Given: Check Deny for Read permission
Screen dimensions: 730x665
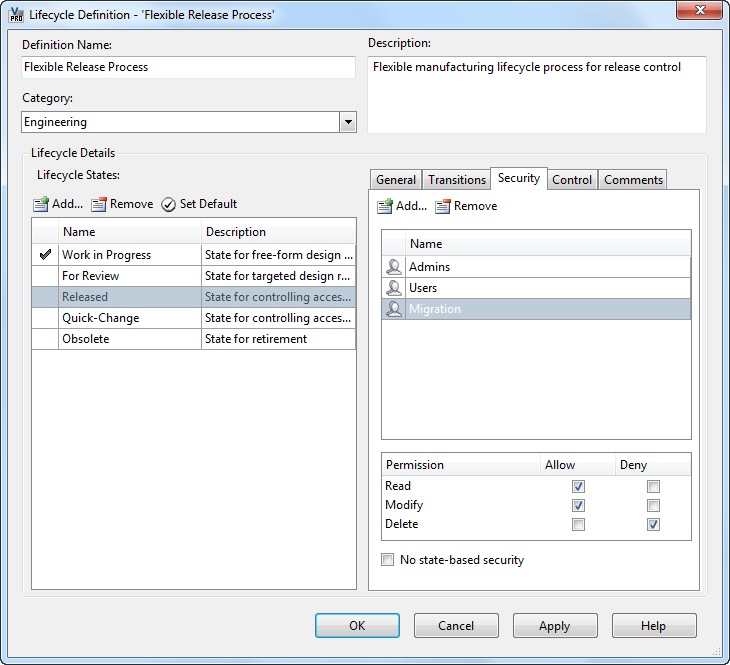Looking at the screenshot, I should (653, 487).
